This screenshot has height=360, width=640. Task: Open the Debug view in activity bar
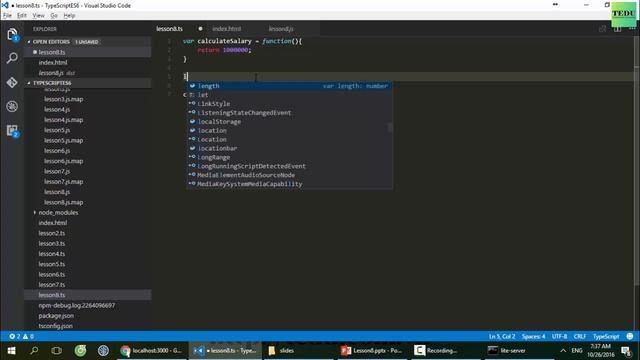[x=12, y=107]
